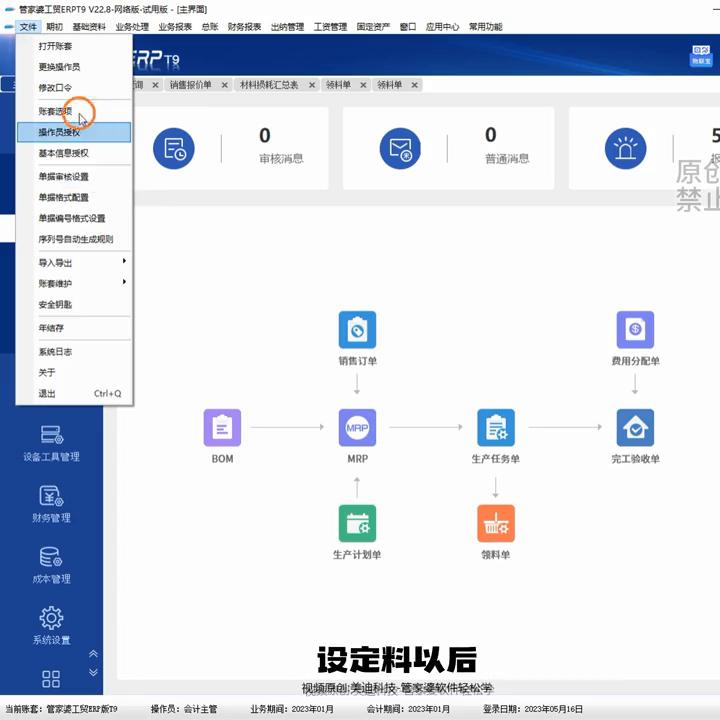This screenshot has width=720, height=720.
Task: Click the 普通消息 count label
Action: [x=507, y=159]
